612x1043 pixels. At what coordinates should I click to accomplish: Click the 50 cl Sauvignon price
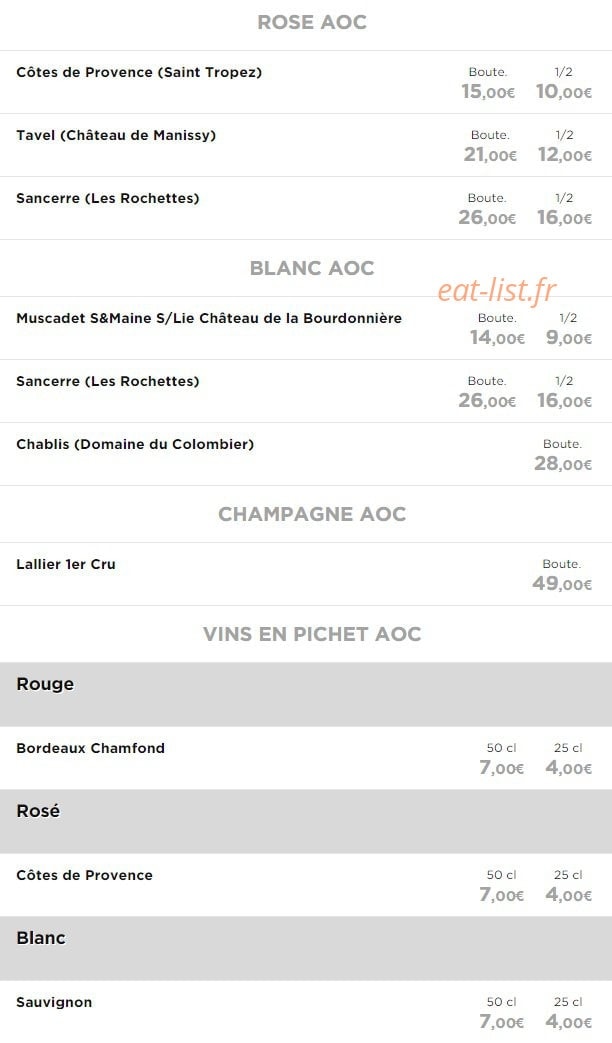(502, 1021)
